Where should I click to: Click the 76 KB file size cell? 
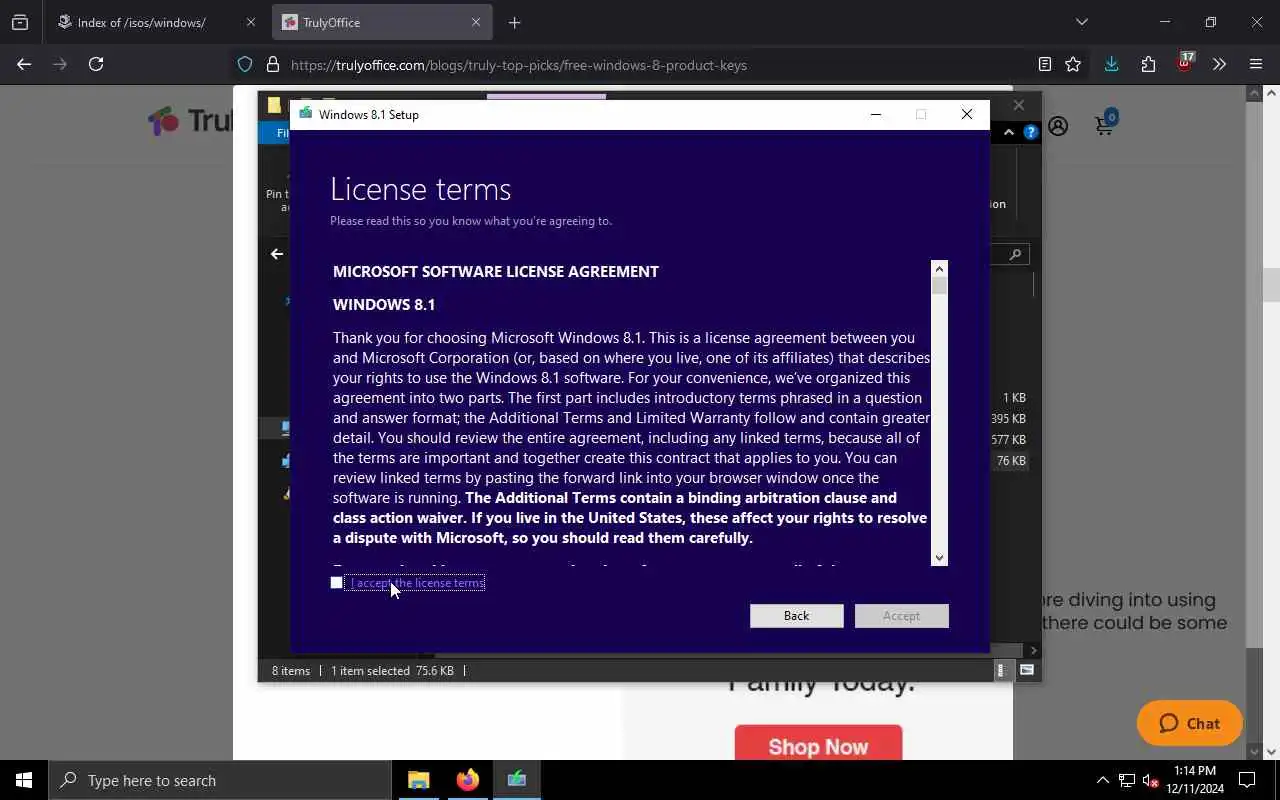tap(1011, 461)
